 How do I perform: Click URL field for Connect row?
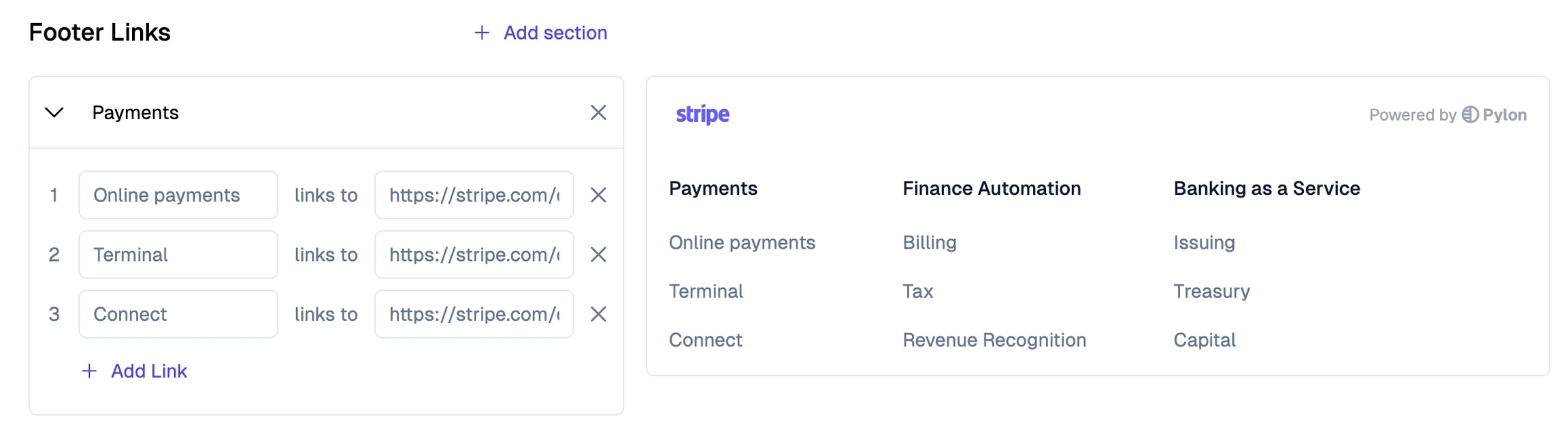(474, 314)
